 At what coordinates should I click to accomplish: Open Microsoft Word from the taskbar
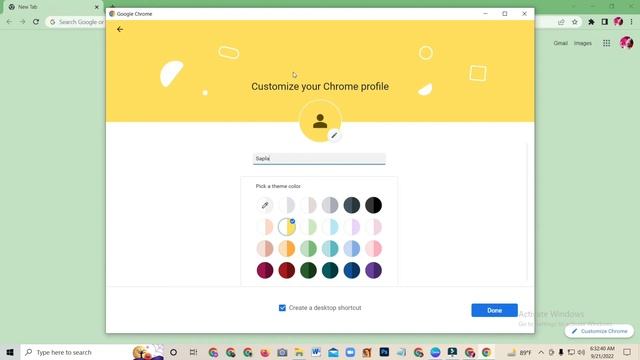coord(316,352)
